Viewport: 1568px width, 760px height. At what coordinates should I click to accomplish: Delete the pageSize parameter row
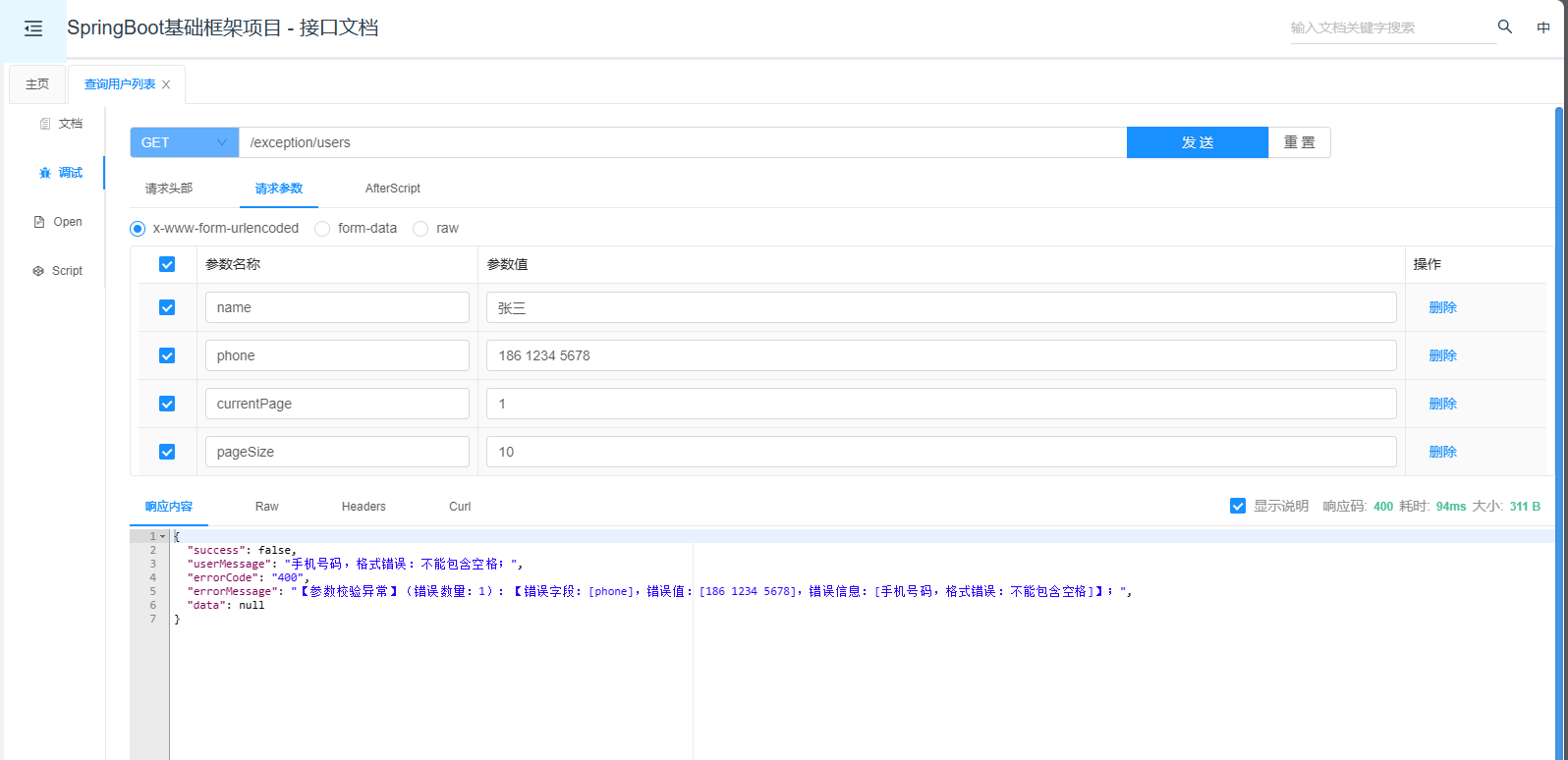click(x=1442, y=452)
